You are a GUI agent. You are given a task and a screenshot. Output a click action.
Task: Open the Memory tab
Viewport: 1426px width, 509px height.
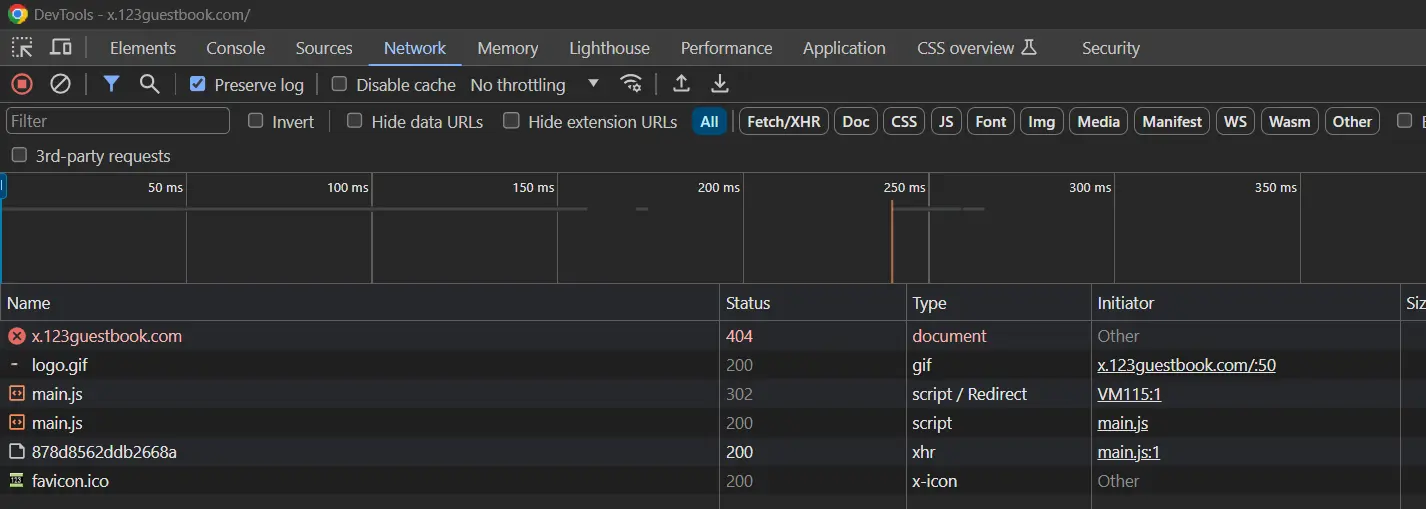click(508, 47)
